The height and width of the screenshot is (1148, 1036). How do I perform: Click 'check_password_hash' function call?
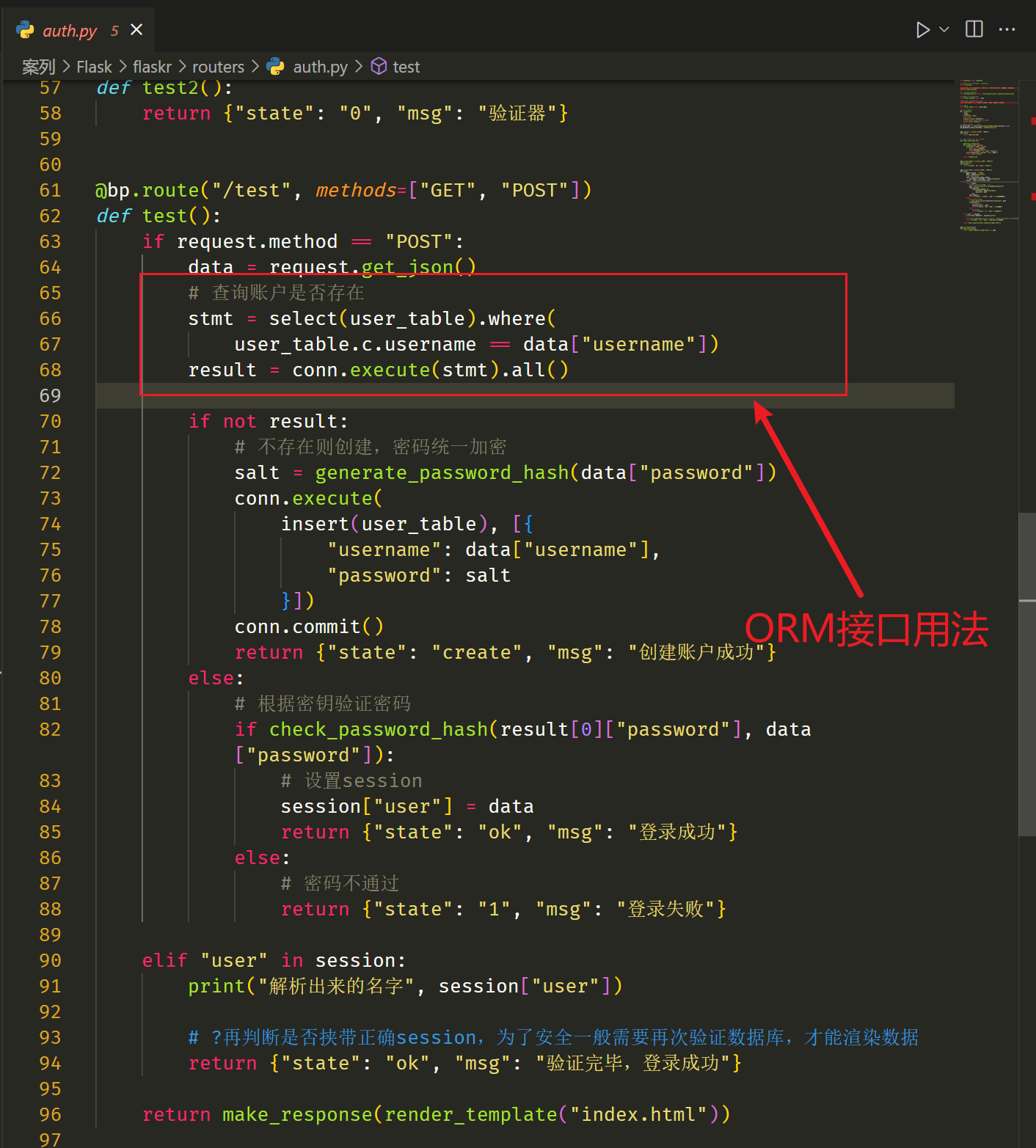pos(379,730)
